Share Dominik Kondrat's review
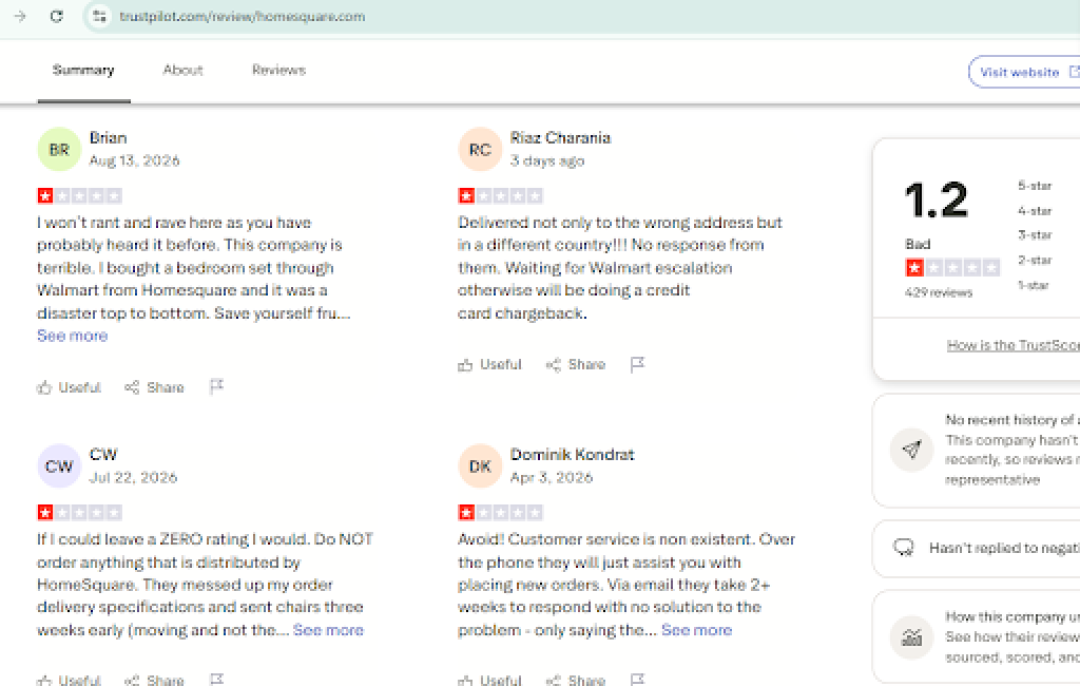The width and height of the screenshot is (1080, 686). pyautogui.click(x=575, y=680)
